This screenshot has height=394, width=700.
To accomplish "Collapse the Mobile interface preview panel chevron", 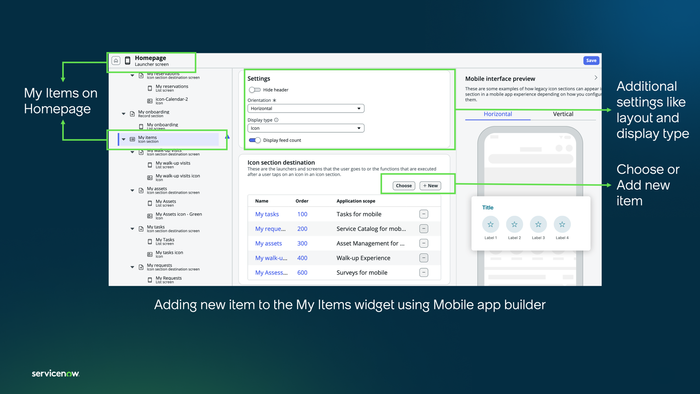I will 596,78.
